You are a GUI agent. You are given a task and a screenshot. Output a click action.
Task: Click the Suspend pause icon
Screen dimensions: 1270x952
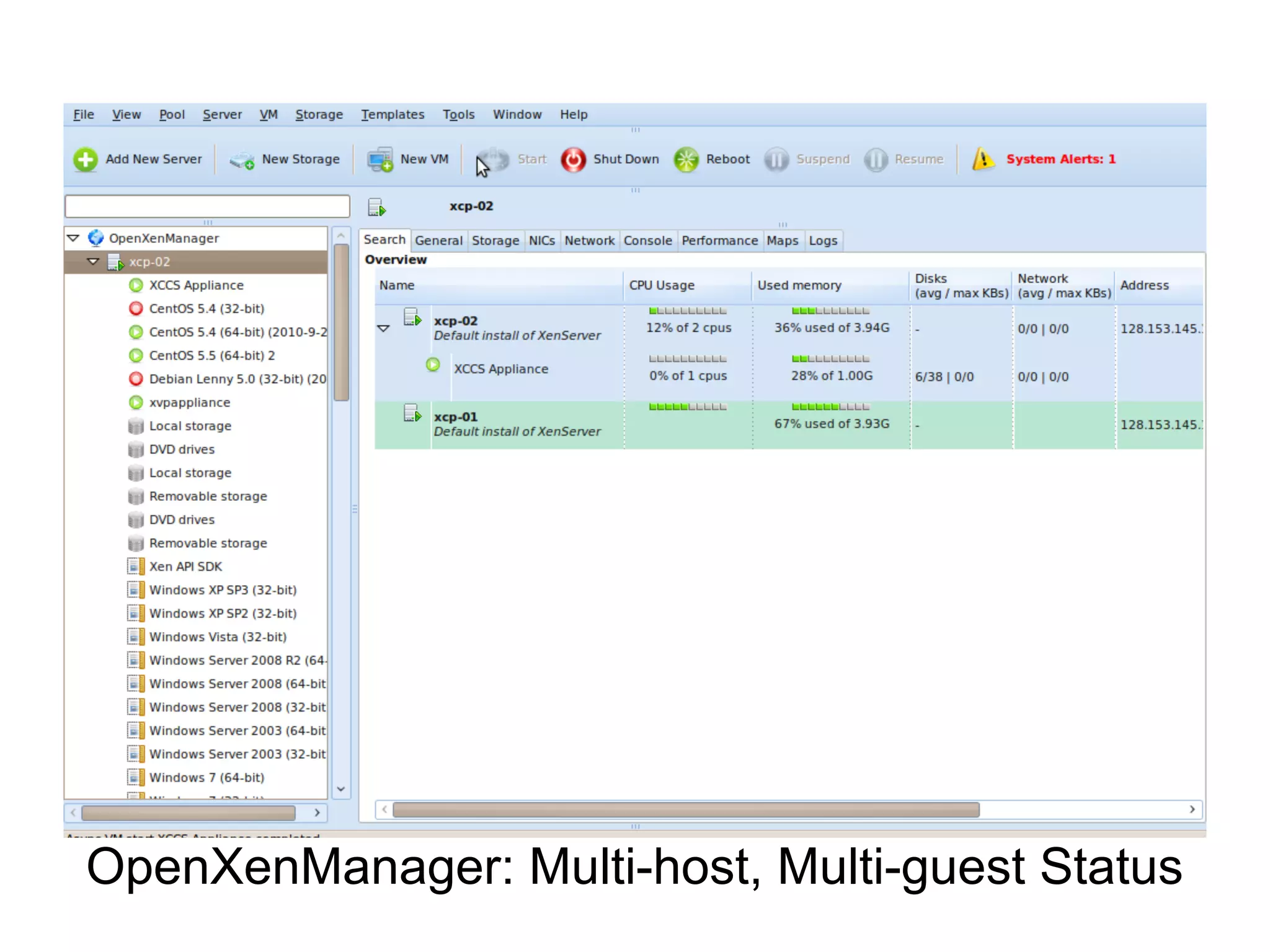click(x=776, y=159)
